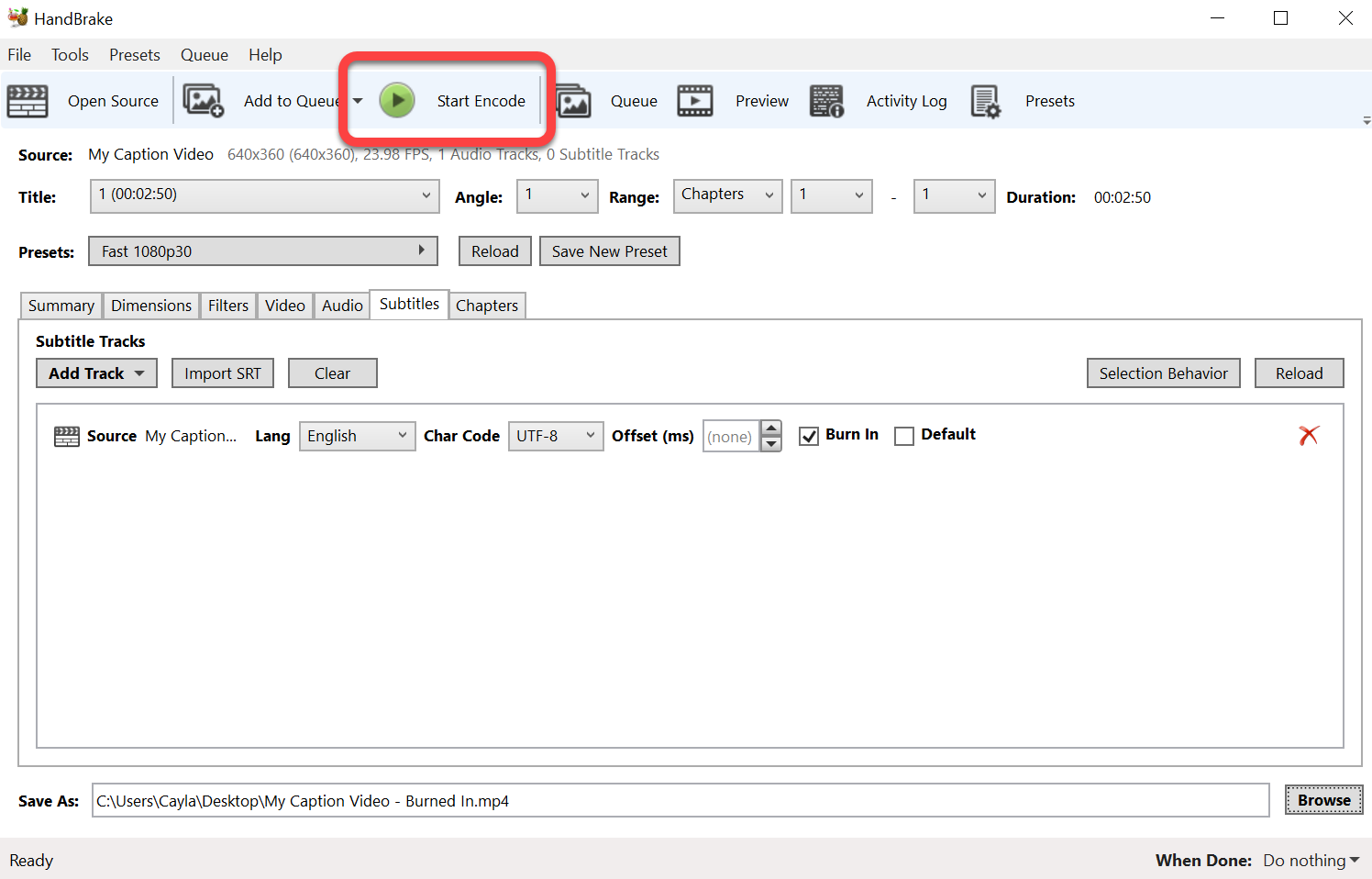Open the File menu
The height and width of the screenshot is (879, 1372).
(19, 55)
